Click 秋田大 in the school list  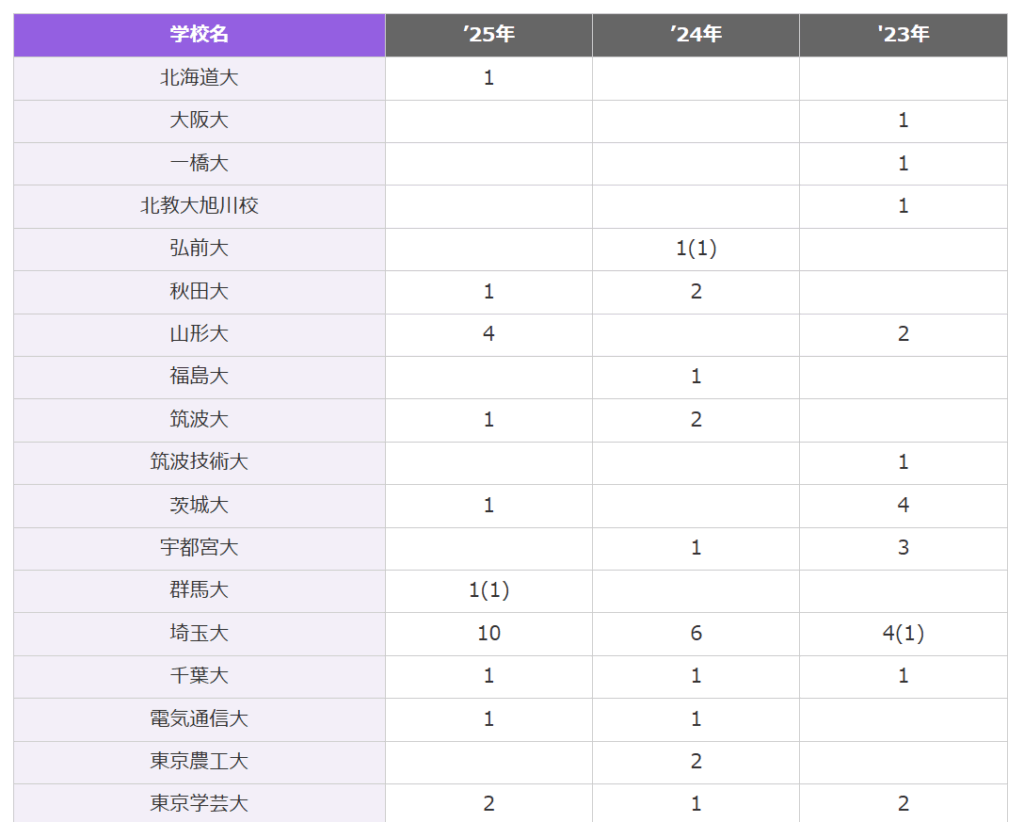pyautogui.click(x=199, y=292)
